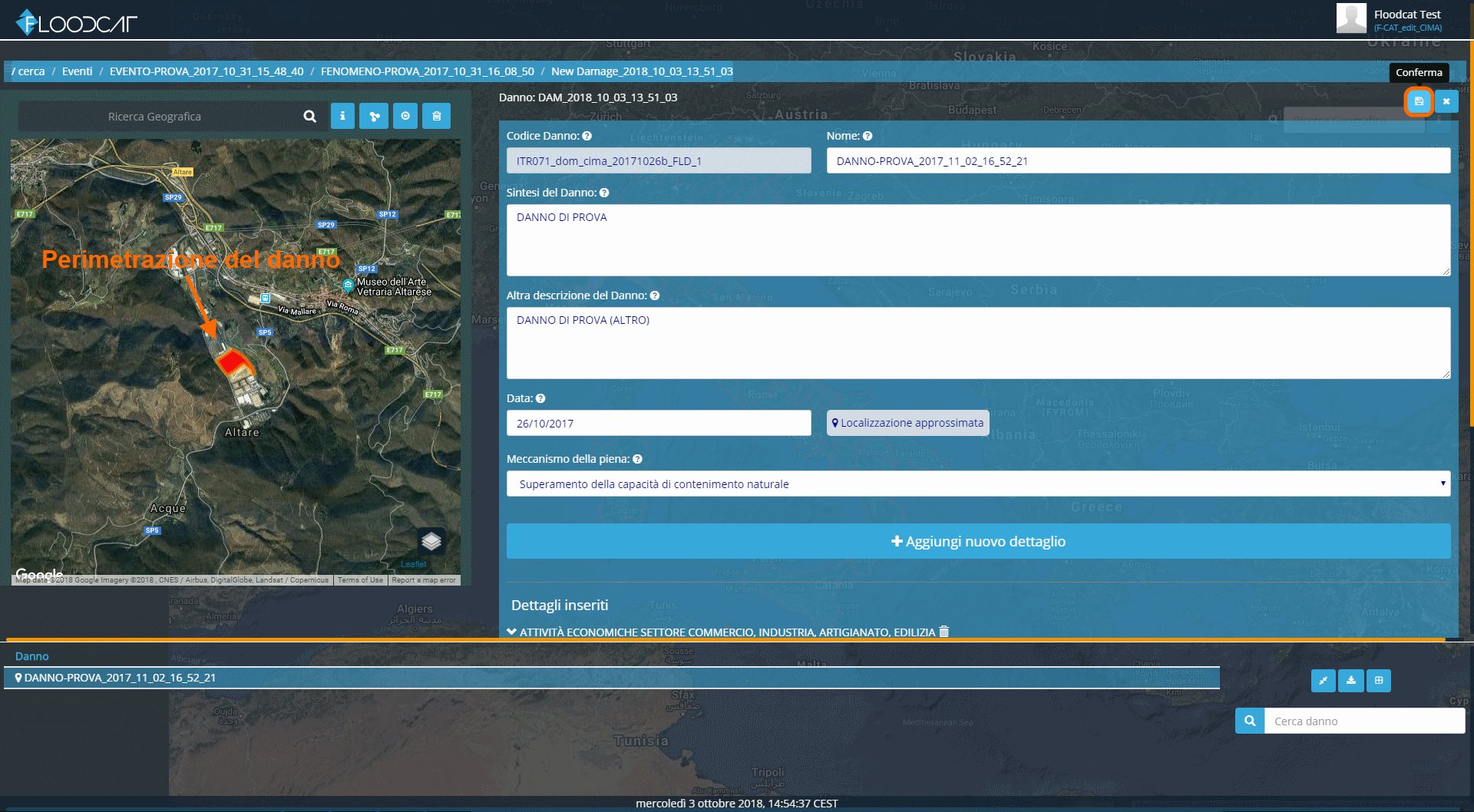Click New Damage_2018_10_03_13_51_03 breadcrumb
Image resolution: width=1474 pixels, height=812 pixels.
pyautogui.click(x=642, y=71)
